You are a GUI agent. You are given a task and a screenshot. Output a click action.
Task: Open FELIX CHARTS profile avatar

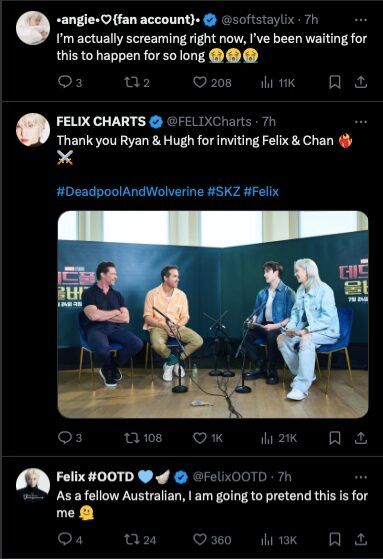33,130
